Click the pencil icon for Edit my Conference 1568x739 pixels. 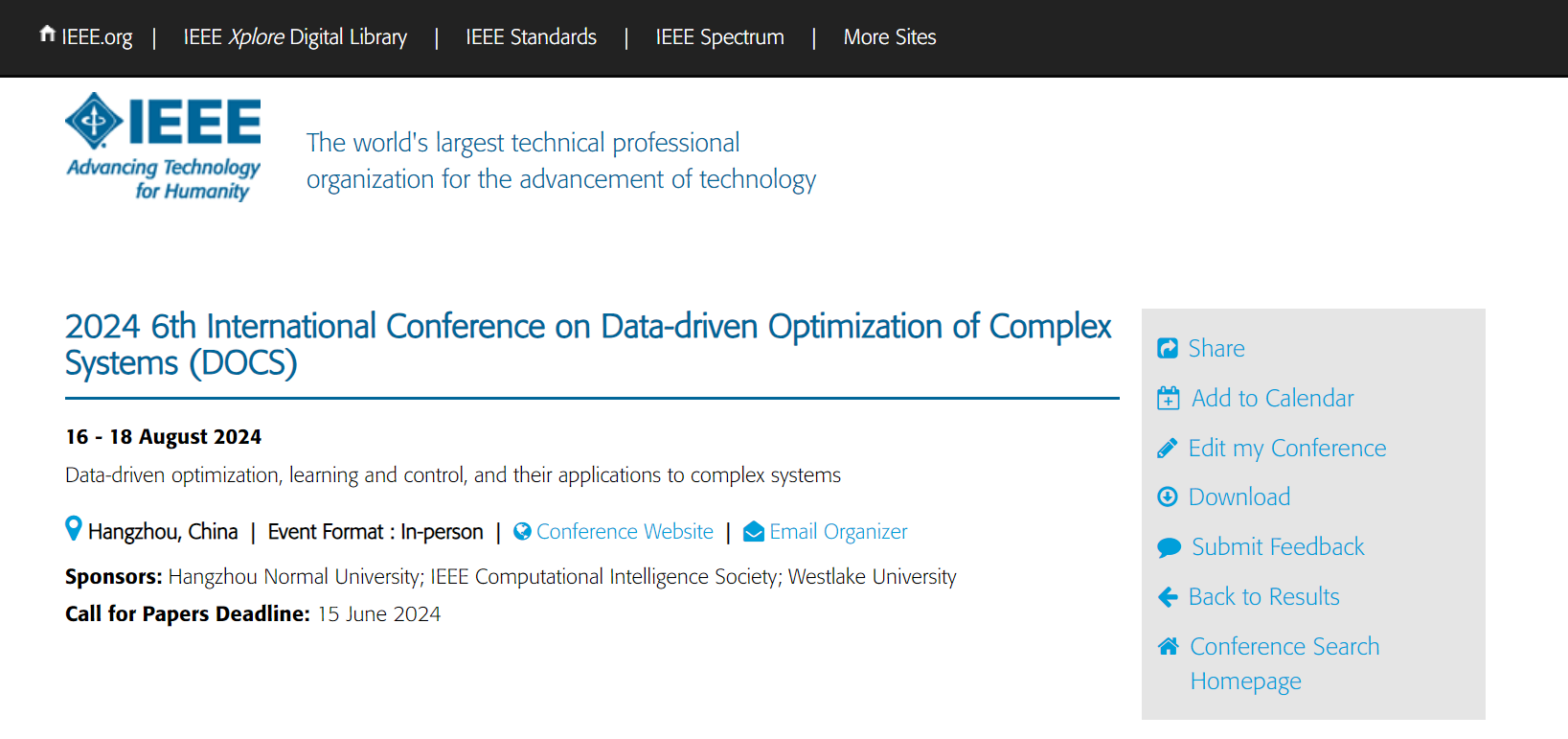click(1168, 448)
